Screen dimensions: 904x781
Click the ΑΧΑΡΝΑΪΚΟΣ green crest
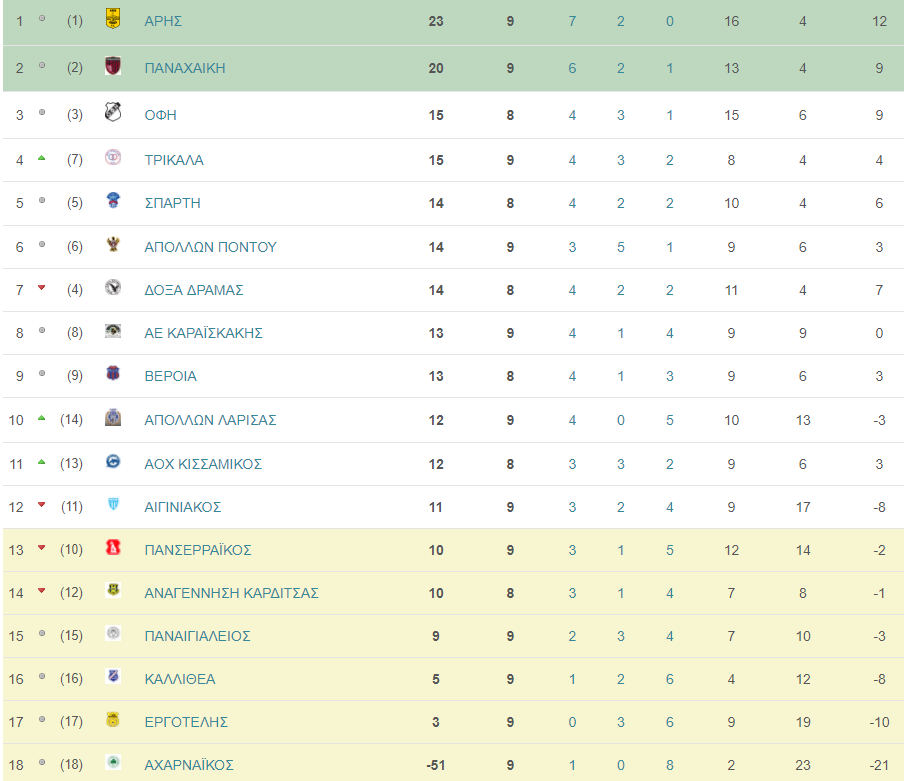(x=113, y=763)
